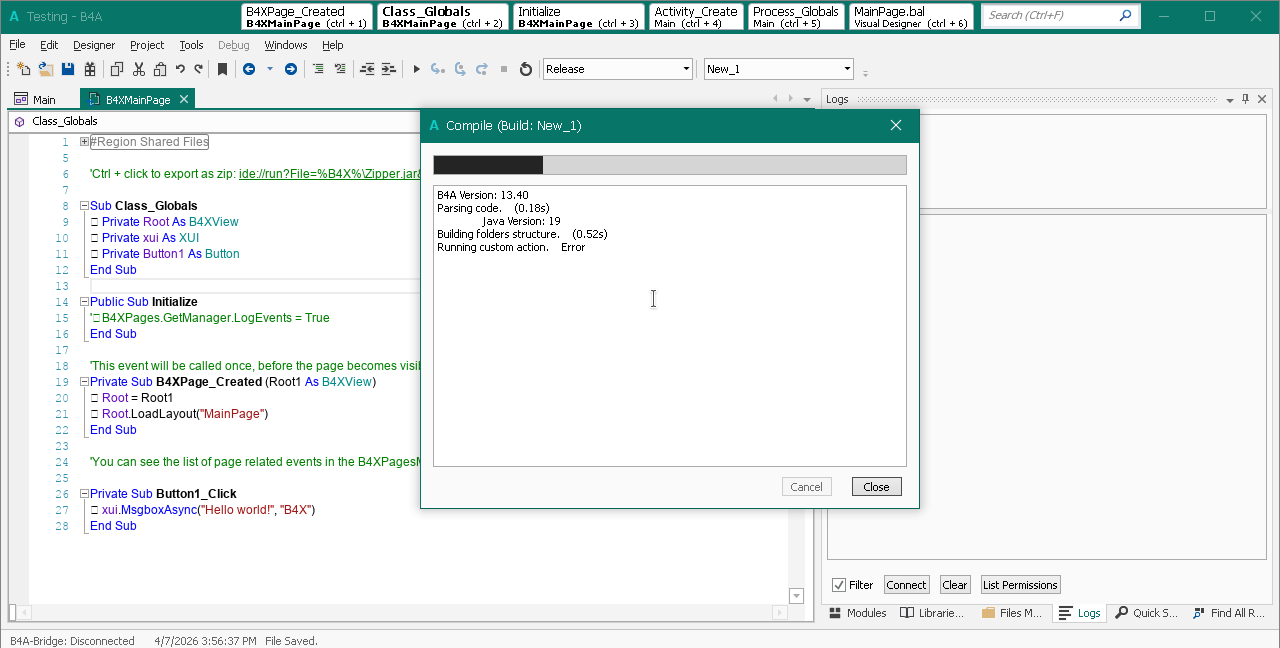This screenshot has height=648, width=1280.
Task: Open the Logs panel options dropdown arrow
Action: click(1230, 99)
